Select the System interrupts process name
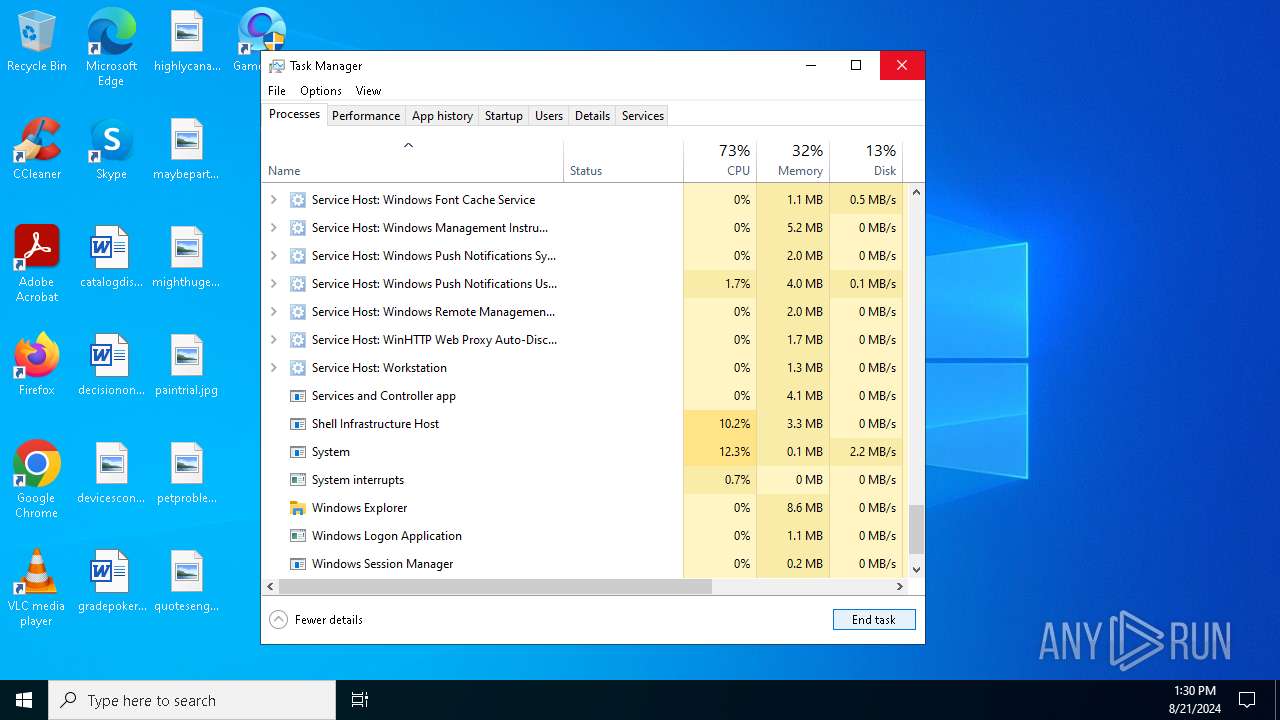The height and width of the screenshot is (720, 1280). click(x=358, y=480)
